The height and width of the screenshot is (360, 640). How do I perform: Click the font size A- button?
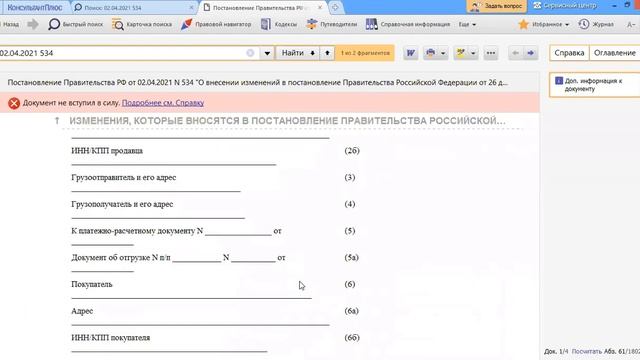(631, 24)
